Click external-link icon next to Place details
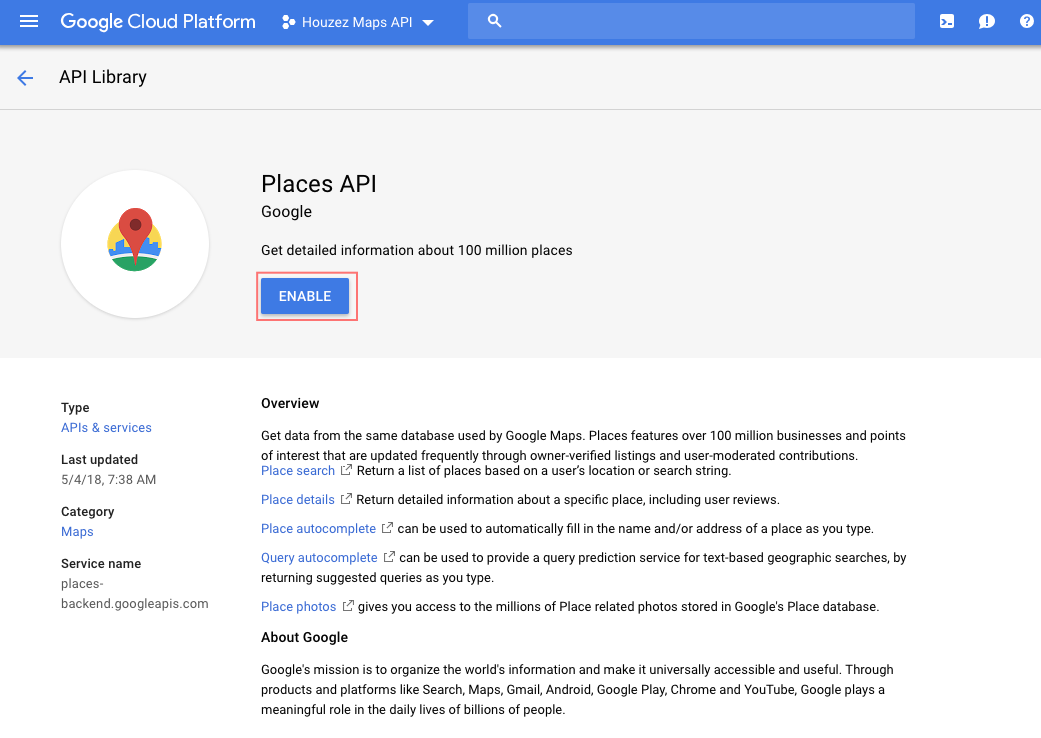This screenshot has width=1041, height=738. pyautogui.click(x=346, y=498)
